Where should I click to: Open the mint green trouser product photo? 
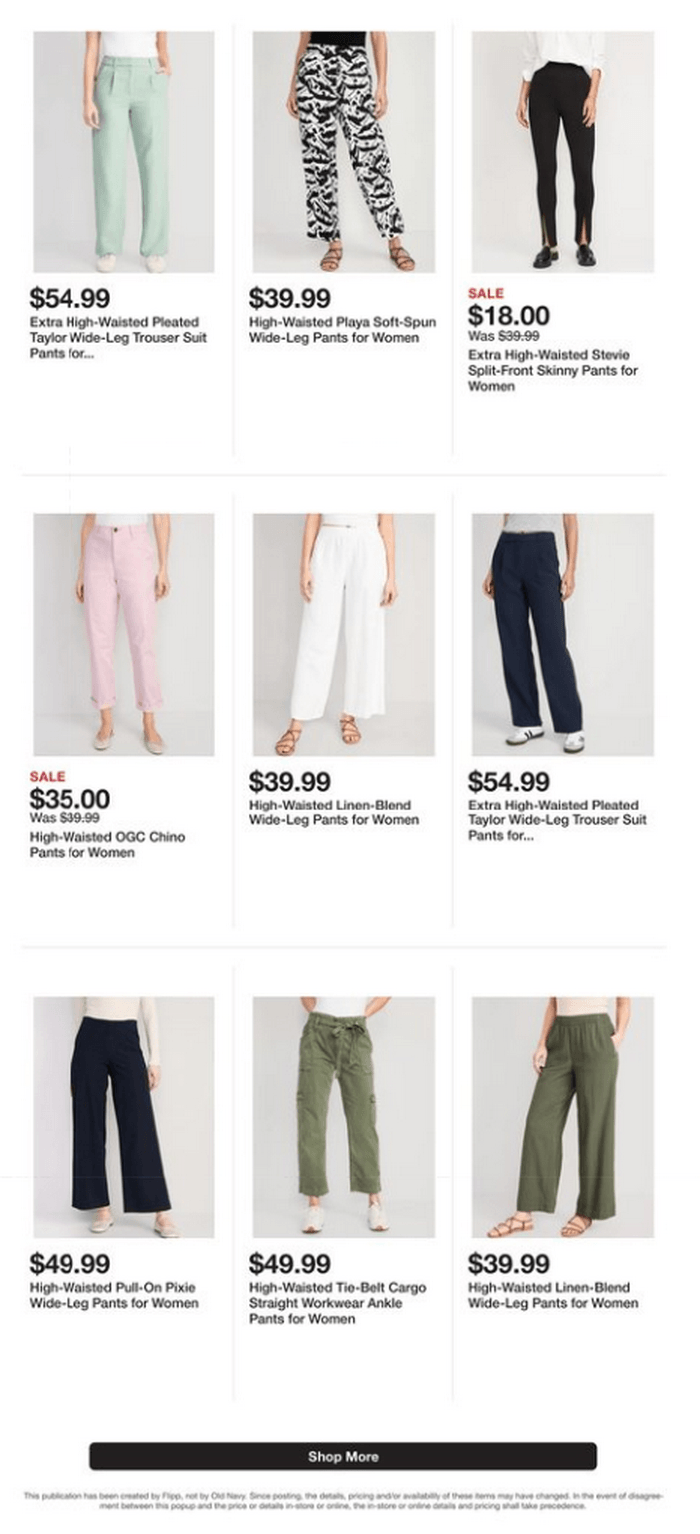tap(124, 152)
